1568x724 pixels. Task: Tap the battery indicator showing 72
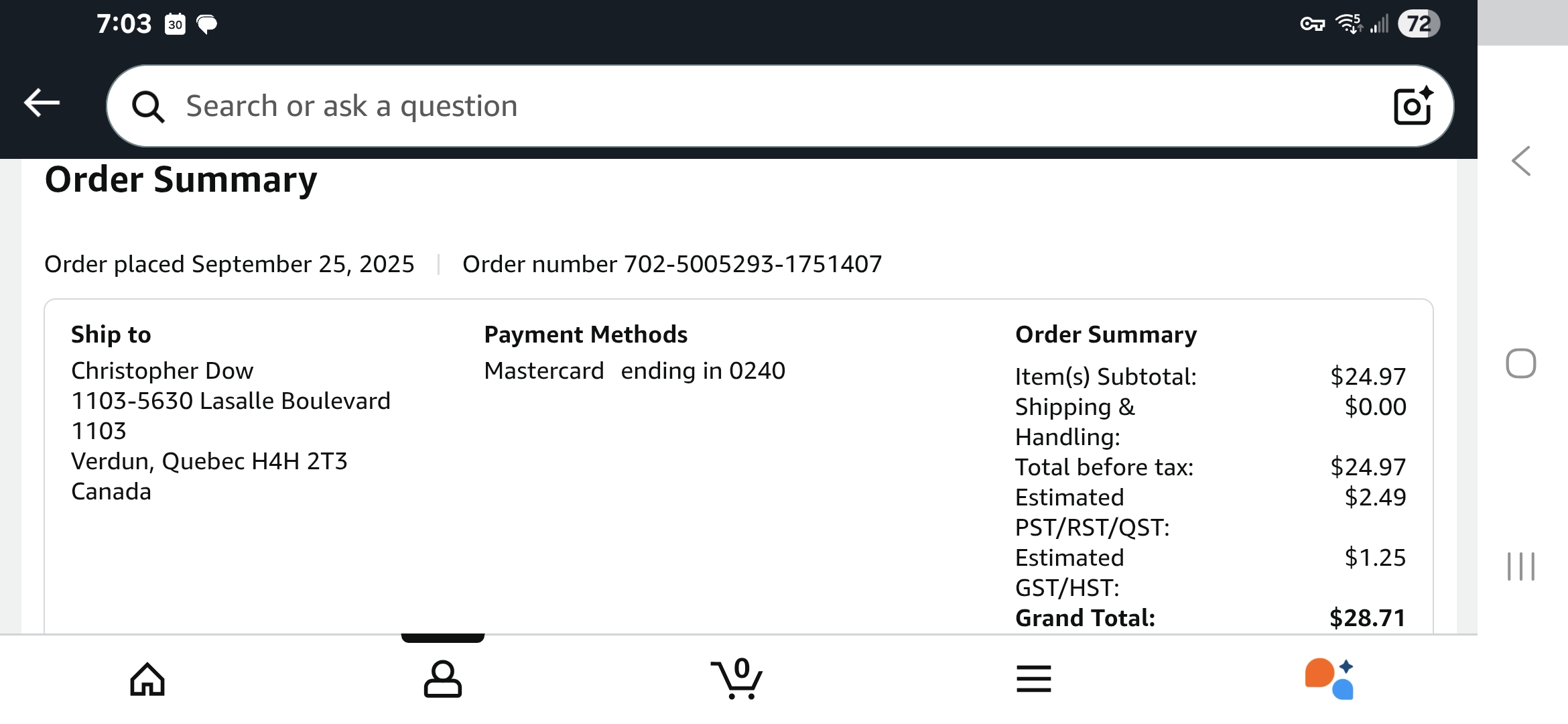1419,24
